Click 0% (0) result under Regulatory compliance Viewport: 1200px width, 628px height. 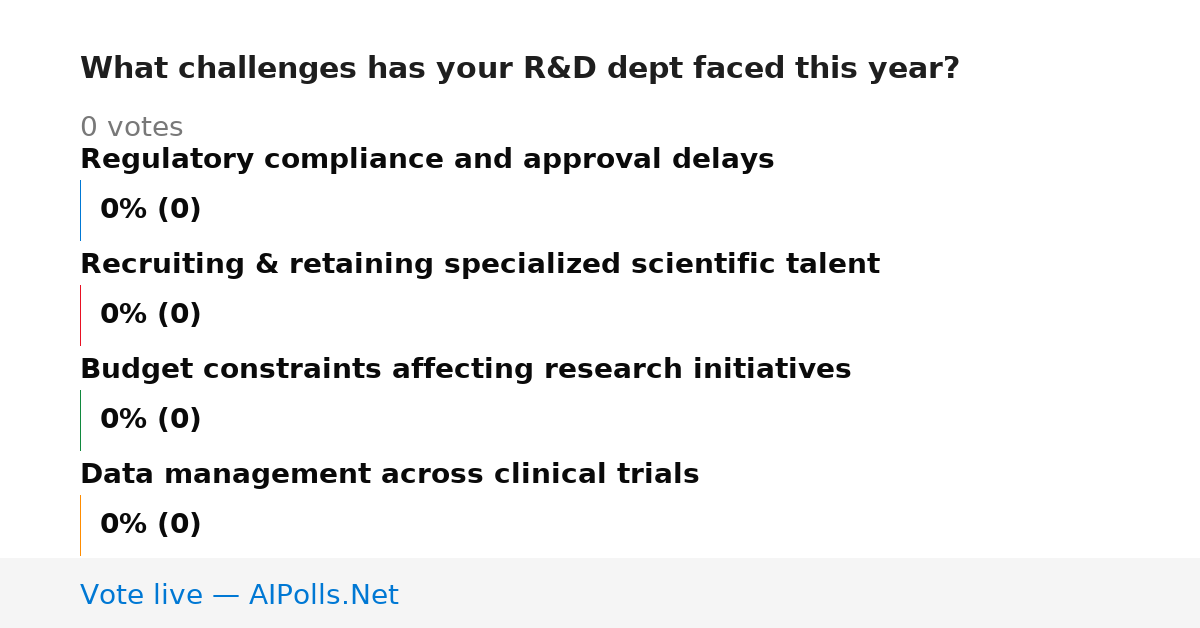coord(150,210)
